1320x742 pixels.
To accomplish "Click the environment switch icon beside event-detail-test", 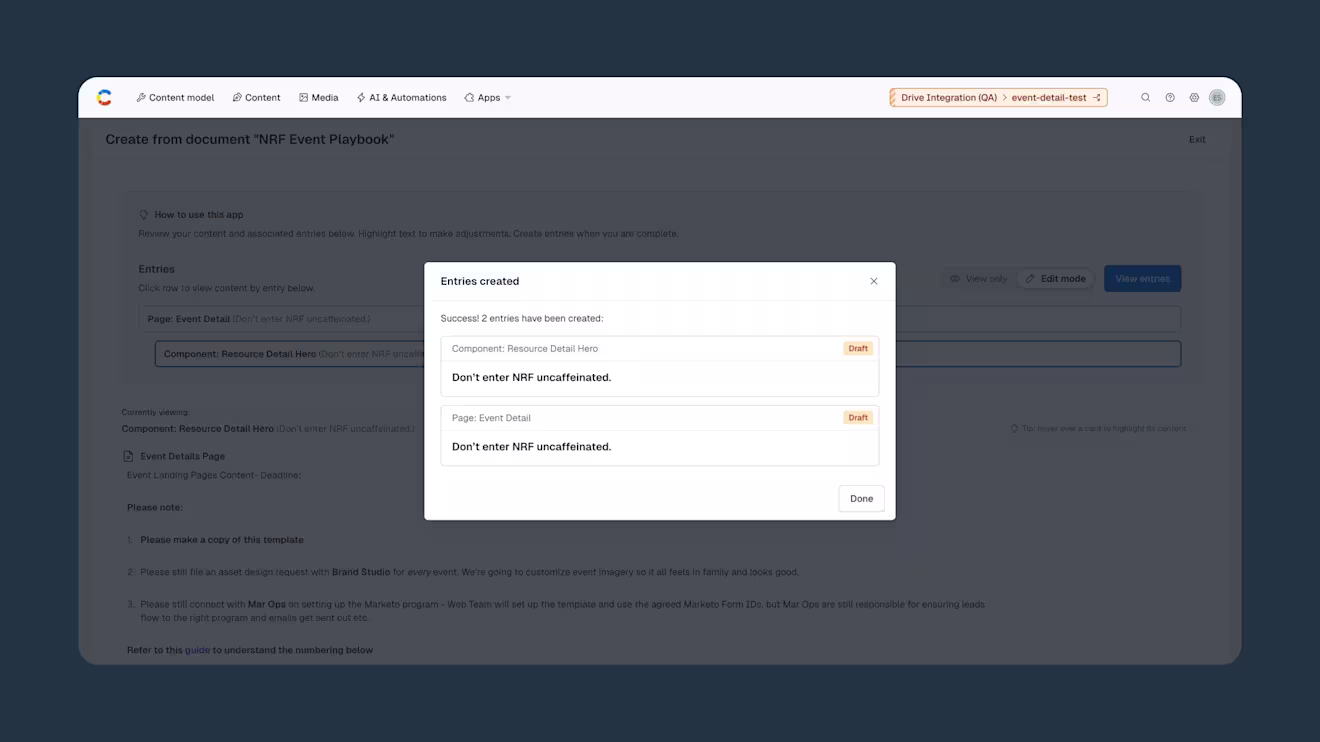I will coord(1097,98).
